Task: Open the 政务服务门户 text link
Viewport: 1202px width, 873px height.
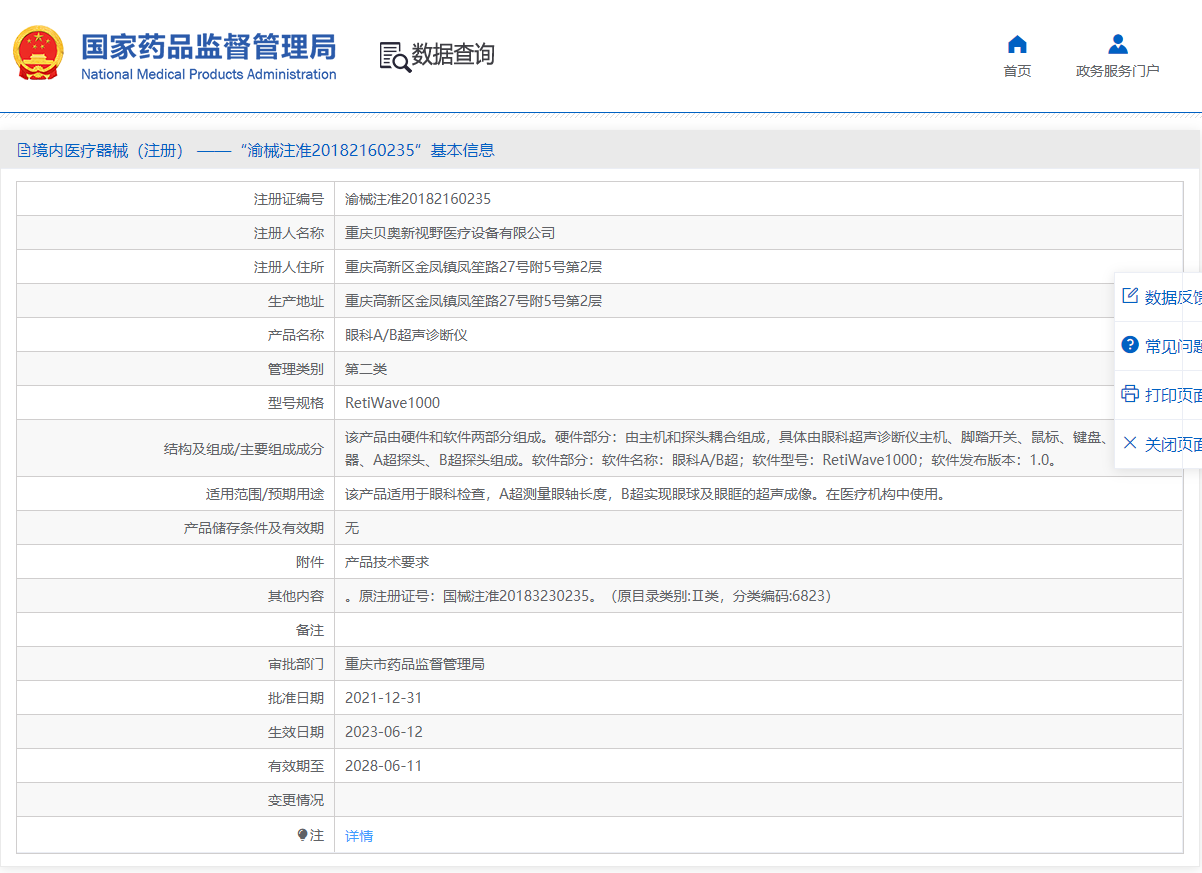Action: (x=1117, y=71)
